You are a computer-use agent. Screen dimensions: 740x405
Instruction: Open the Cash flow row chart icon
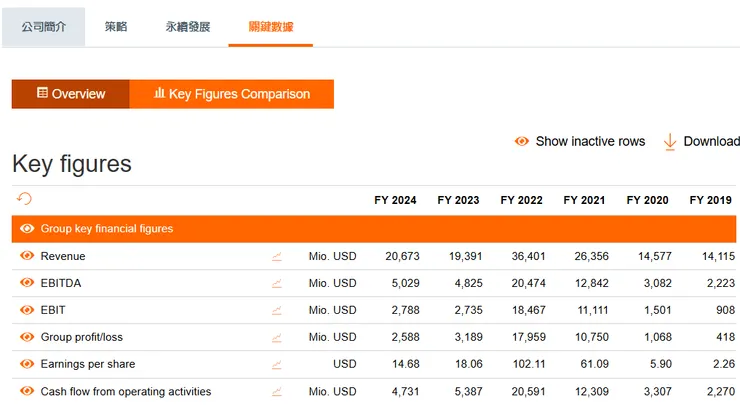277,391
